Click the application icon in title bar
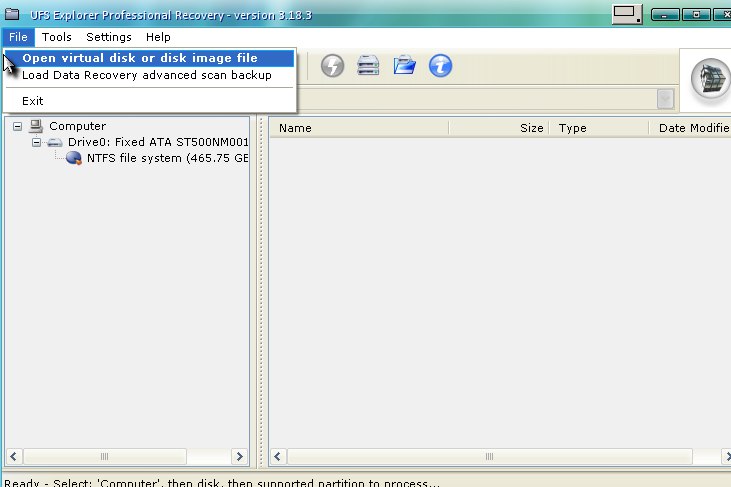The height and width of the screenshot is (487, 731). (12, 14)
